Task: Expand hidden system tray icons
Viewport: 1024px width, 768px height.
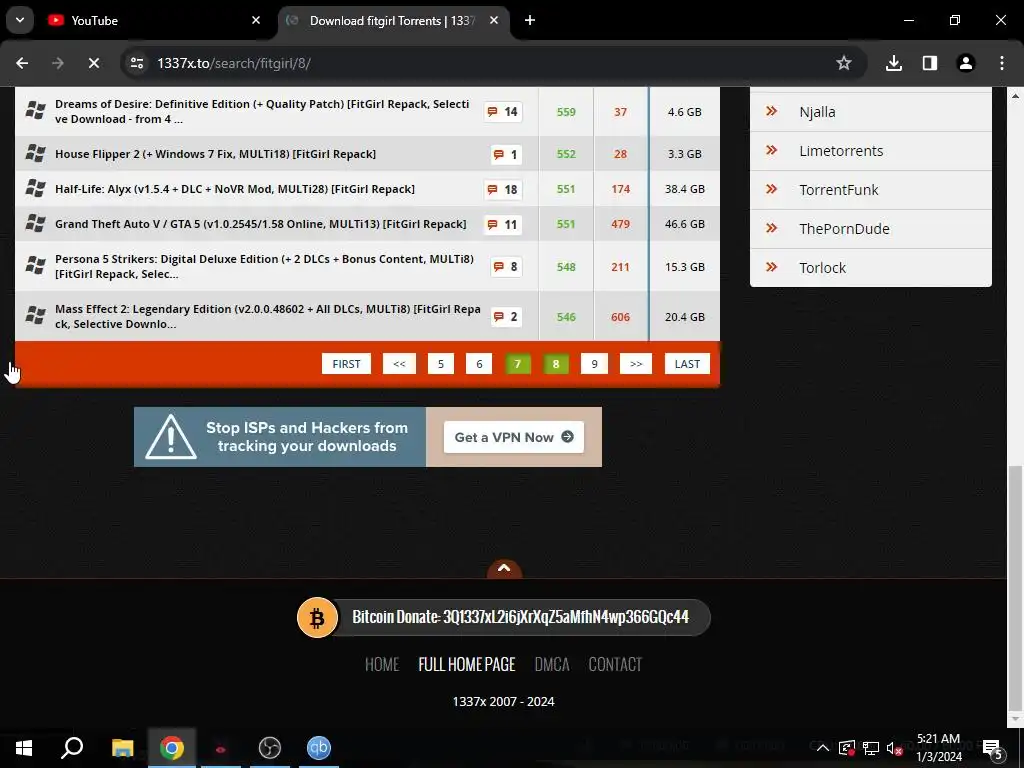Action: (823, 748)
